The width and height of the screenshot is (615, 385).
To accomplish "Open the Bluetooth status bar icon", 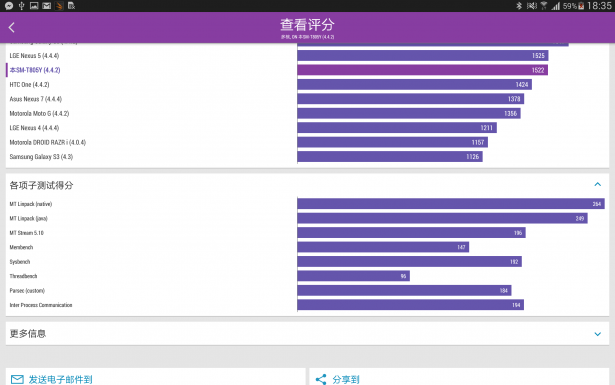I will coord(519,5).
